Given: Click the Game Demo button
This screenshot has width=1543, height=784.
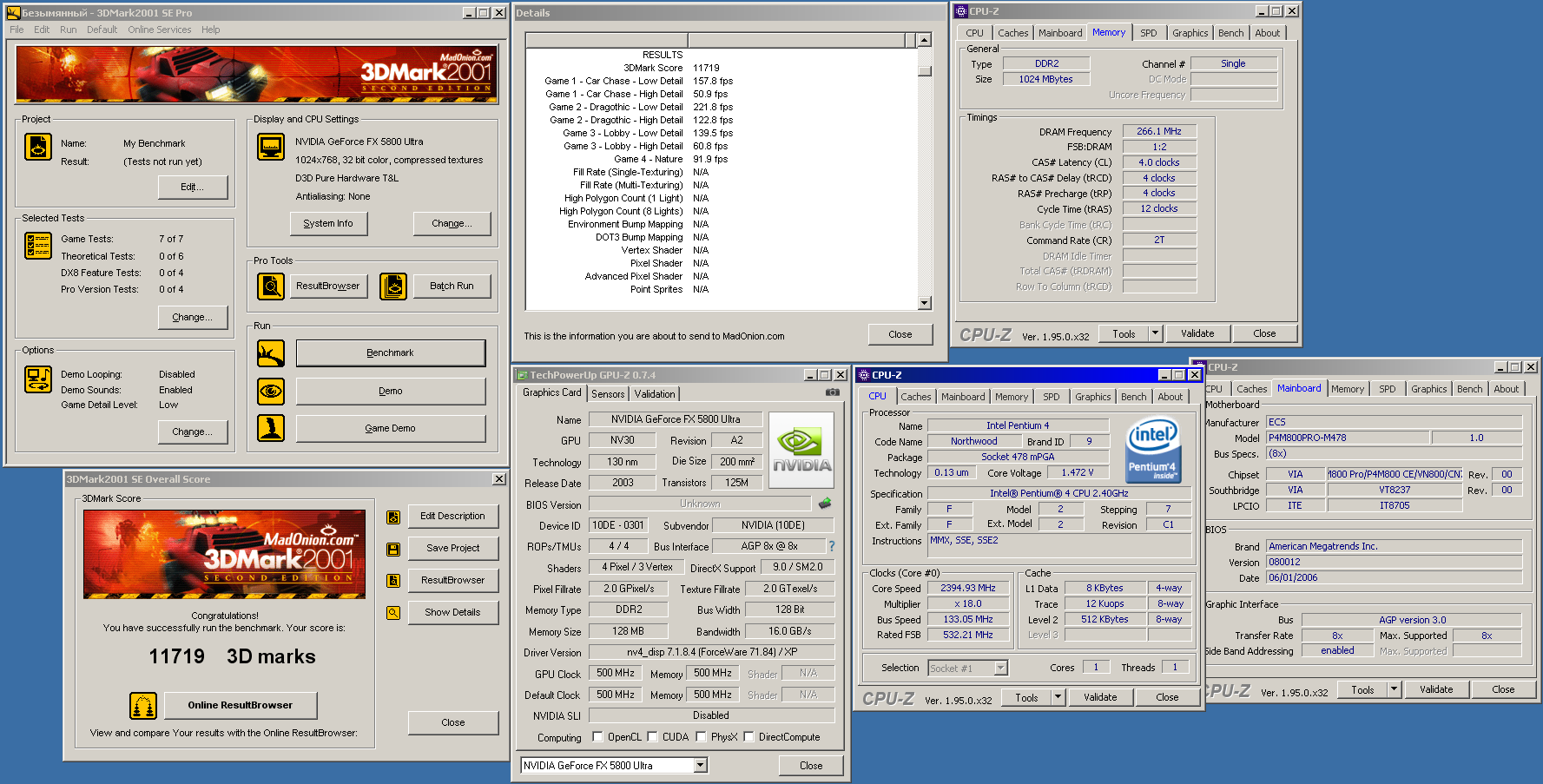Looking at the screenshot, I should pyautogui.click(x=391, y=429).
